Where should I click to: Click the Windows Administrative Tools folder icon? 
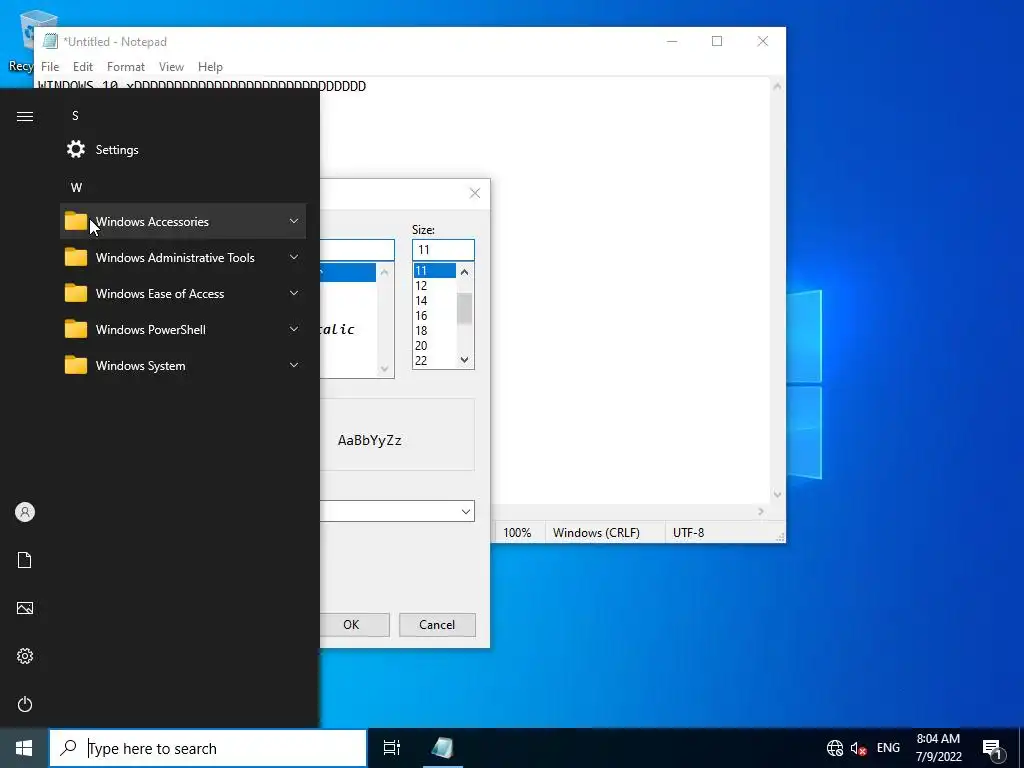[x=76, y=257]
